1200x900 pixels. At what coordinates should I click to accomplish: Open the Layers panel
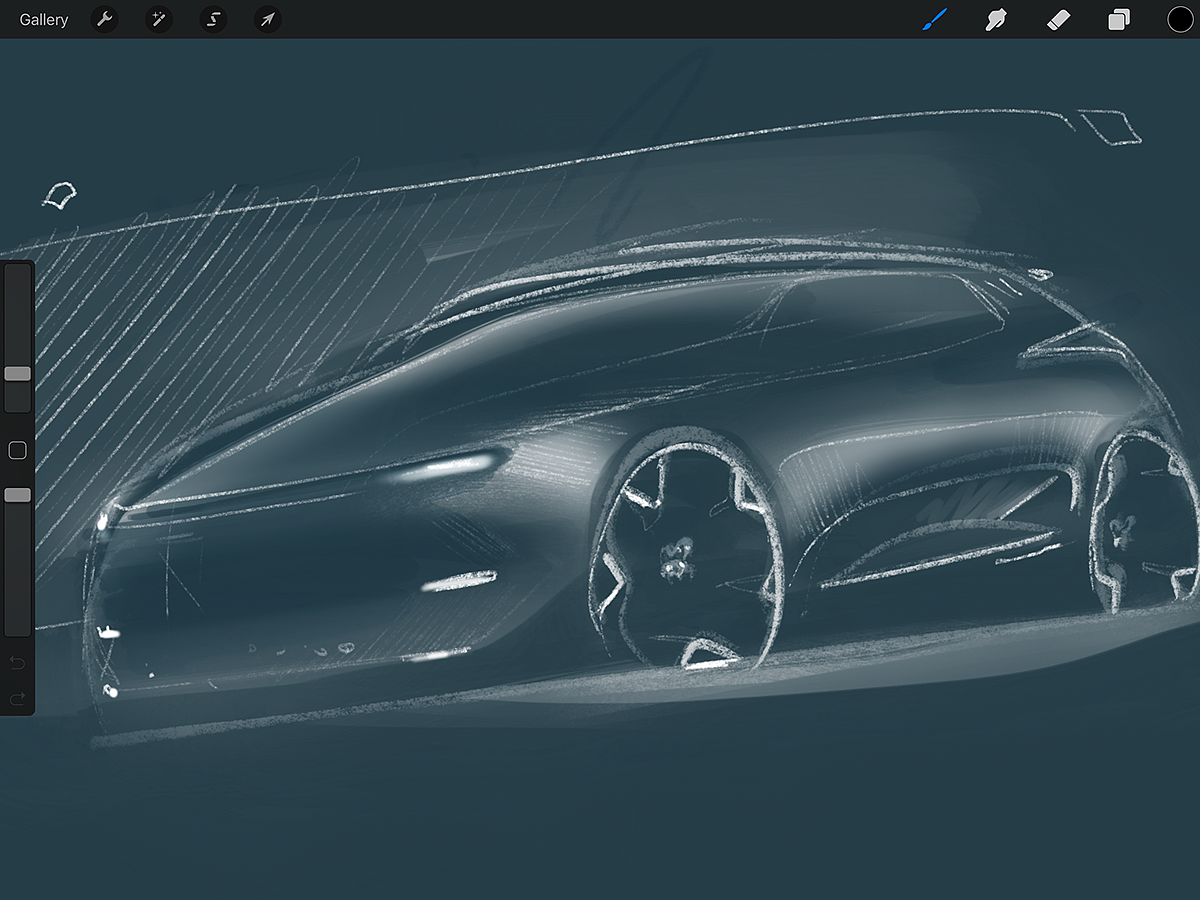point(1119,20)
